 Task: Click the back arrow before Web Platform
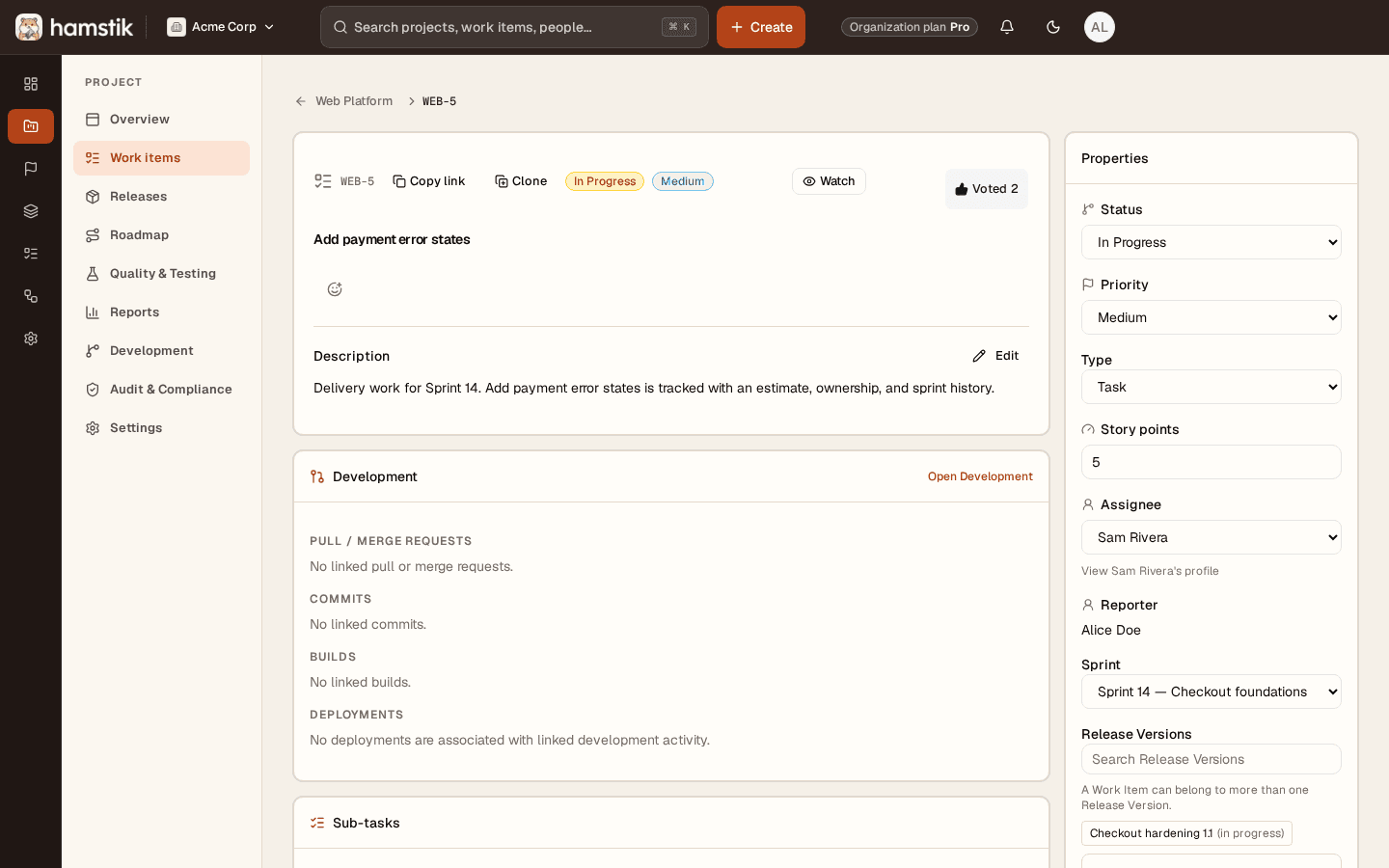click(x=301, y=101)
